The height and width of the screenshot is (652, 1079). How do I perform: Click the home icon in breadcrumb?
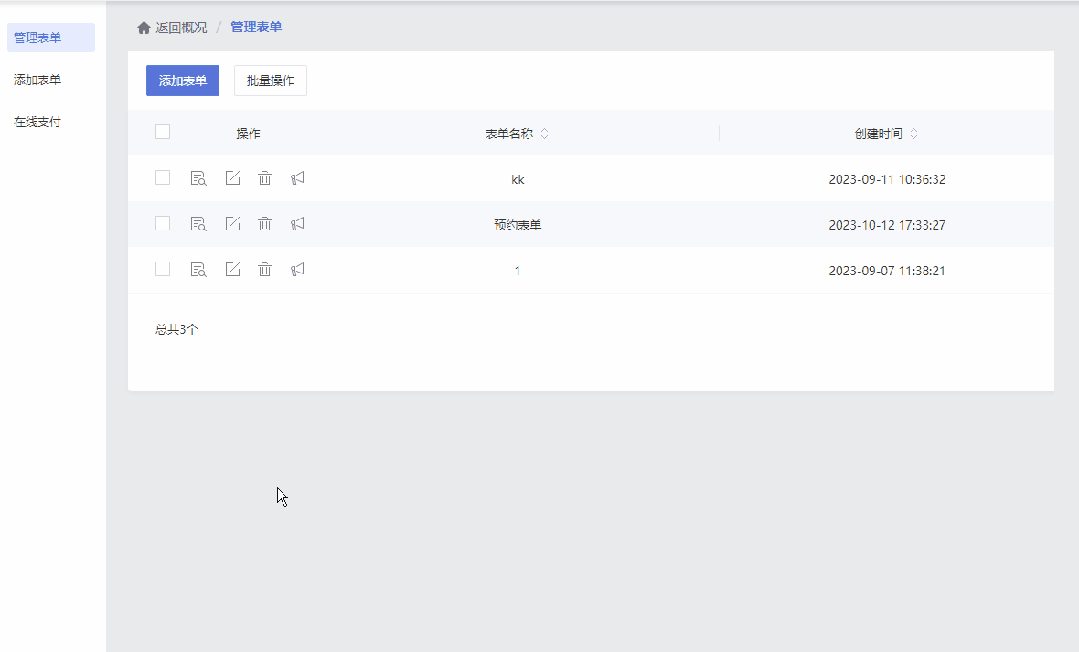[x=144, y=28]
